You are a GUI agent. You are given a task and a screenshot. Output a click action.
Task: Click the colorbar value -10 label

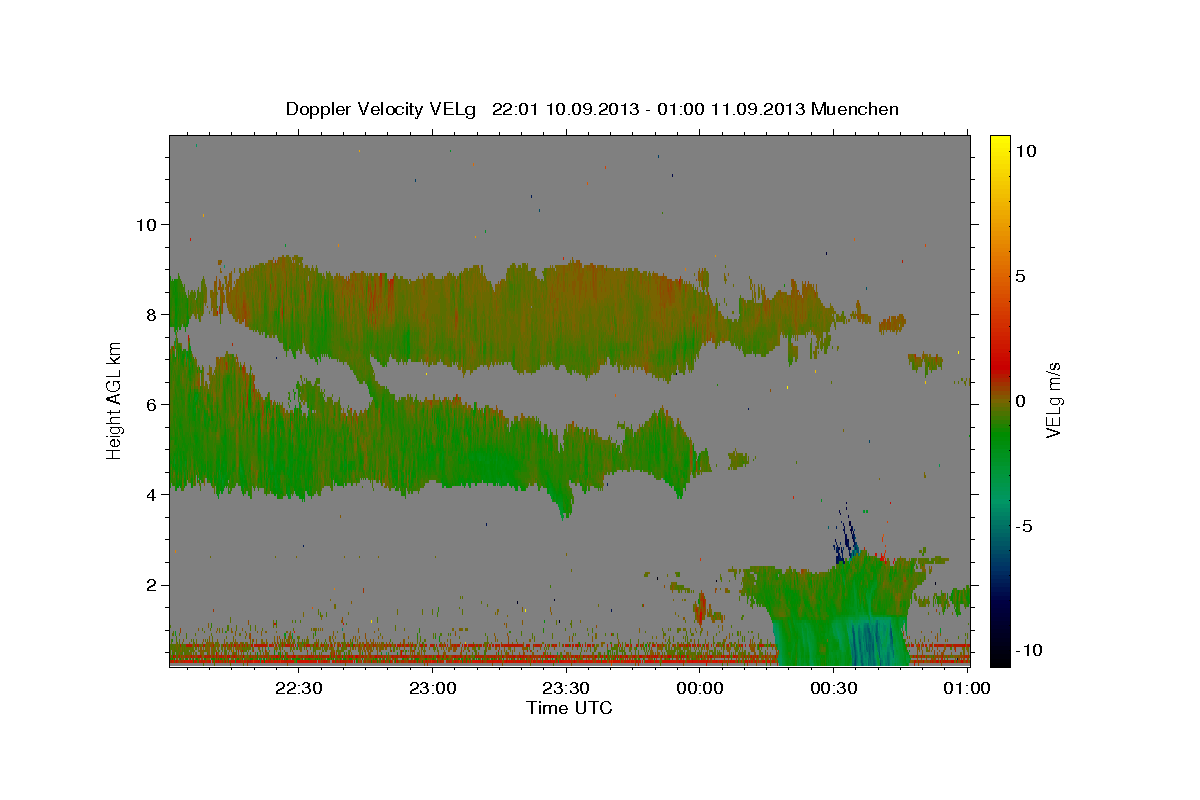pyautogui.click(x=1029, y=650)
